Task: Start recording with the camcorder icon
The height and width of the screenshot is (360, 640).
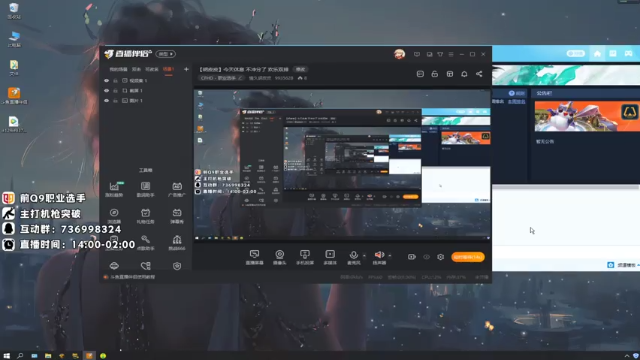Action: click(x=411, y=257)
